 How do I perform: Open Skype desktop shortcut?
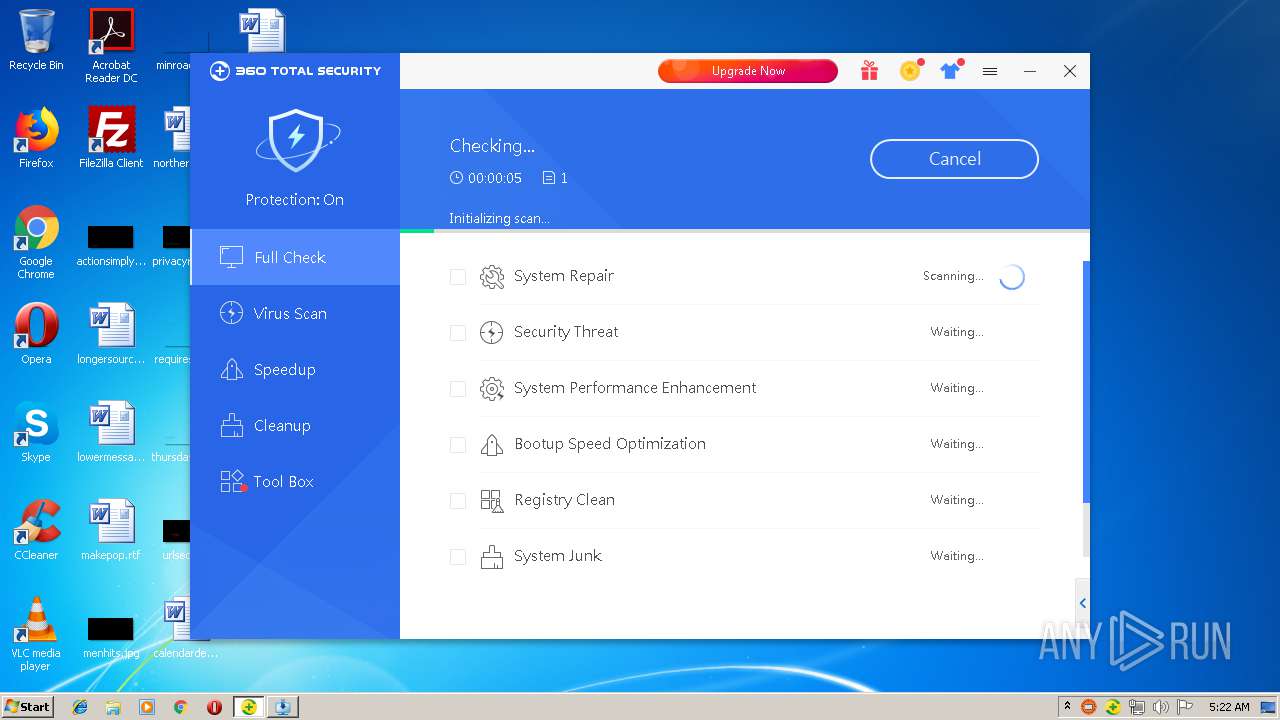point(36,432)
